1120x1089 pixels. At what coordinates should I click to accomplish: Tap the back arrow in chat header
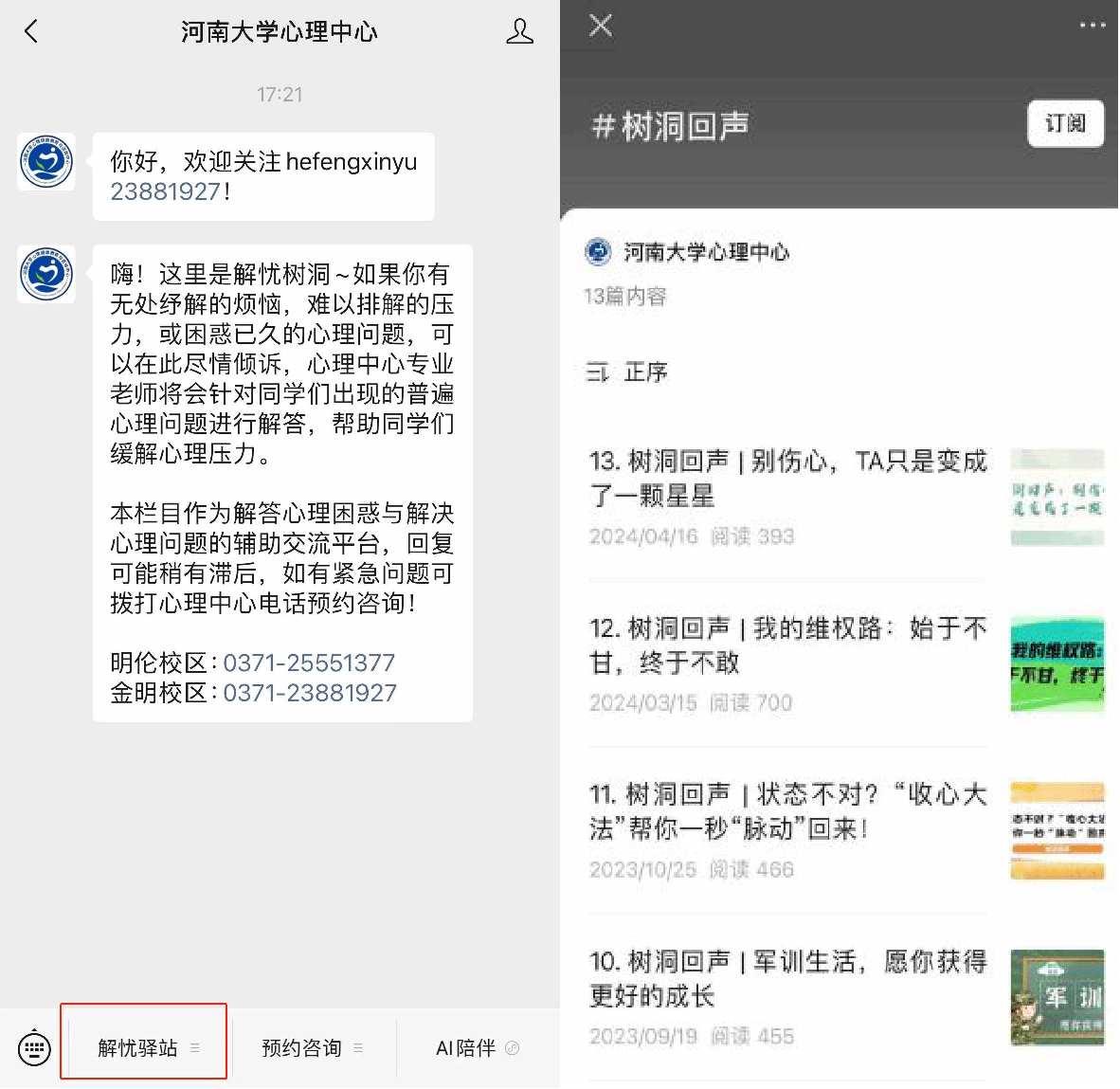tap(31, 31)
